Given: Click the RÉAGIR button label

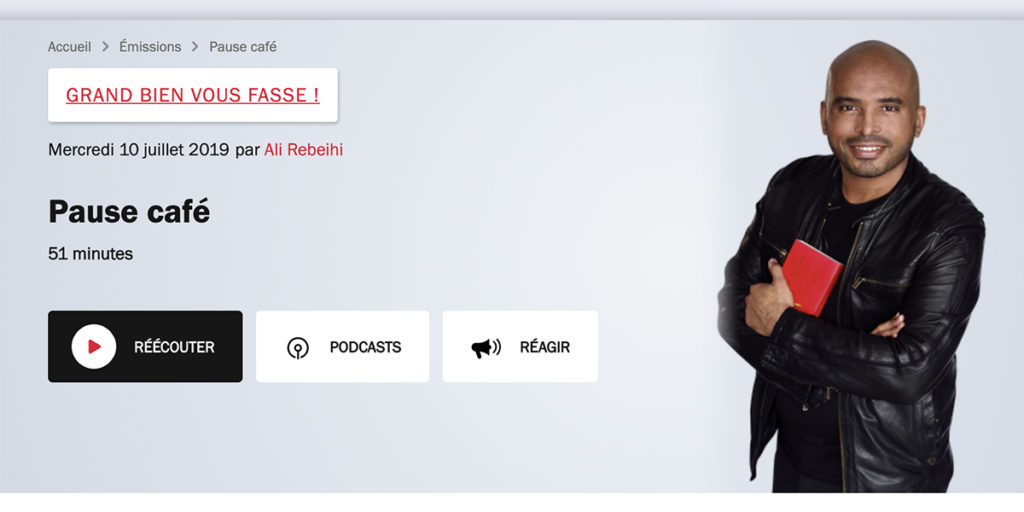Looking at the screenshot, I should [x=545, y=347].
